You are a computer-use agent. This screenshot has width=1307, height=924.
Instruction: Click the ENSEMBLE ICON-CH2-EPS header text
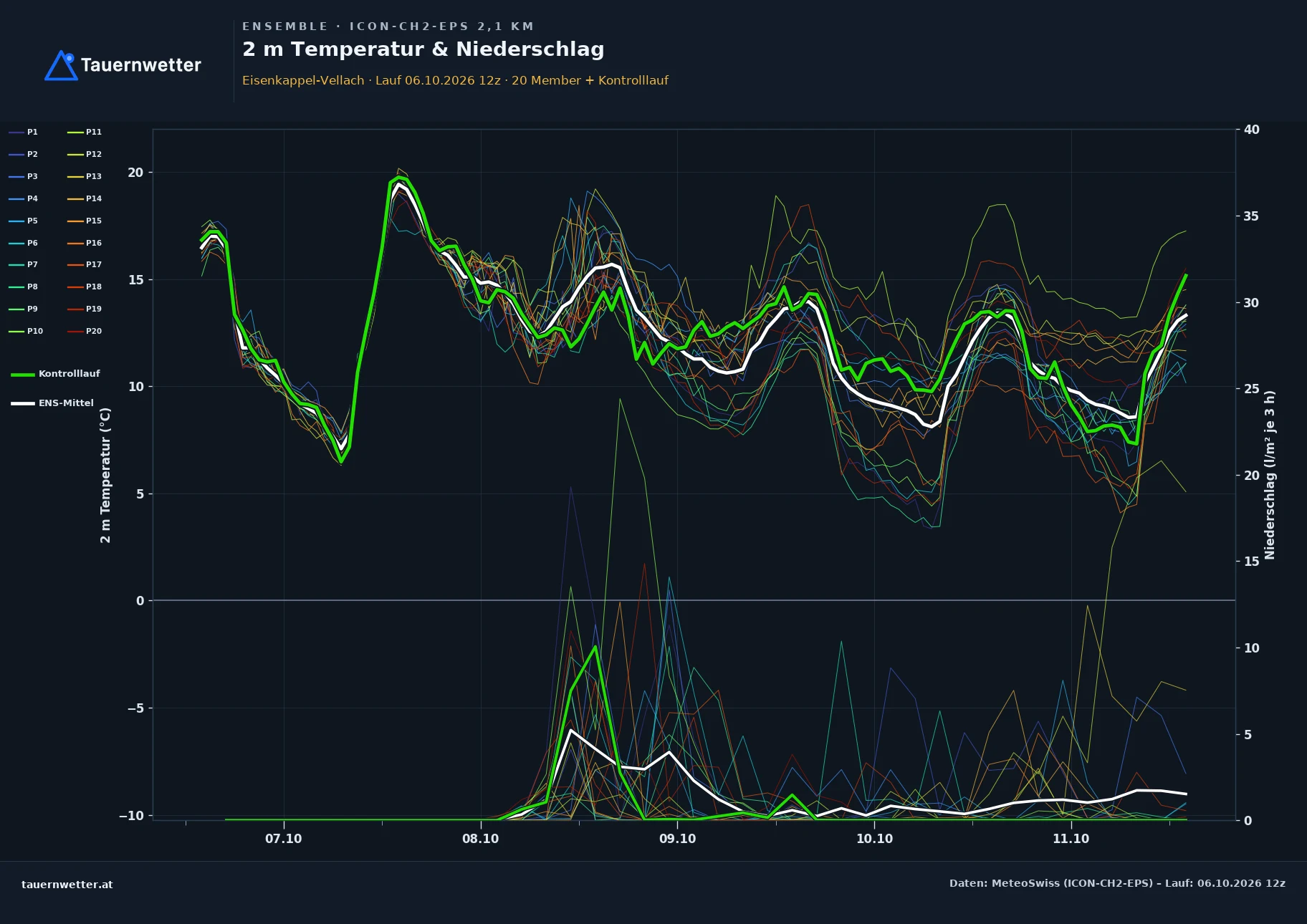[x=388, y=27]
